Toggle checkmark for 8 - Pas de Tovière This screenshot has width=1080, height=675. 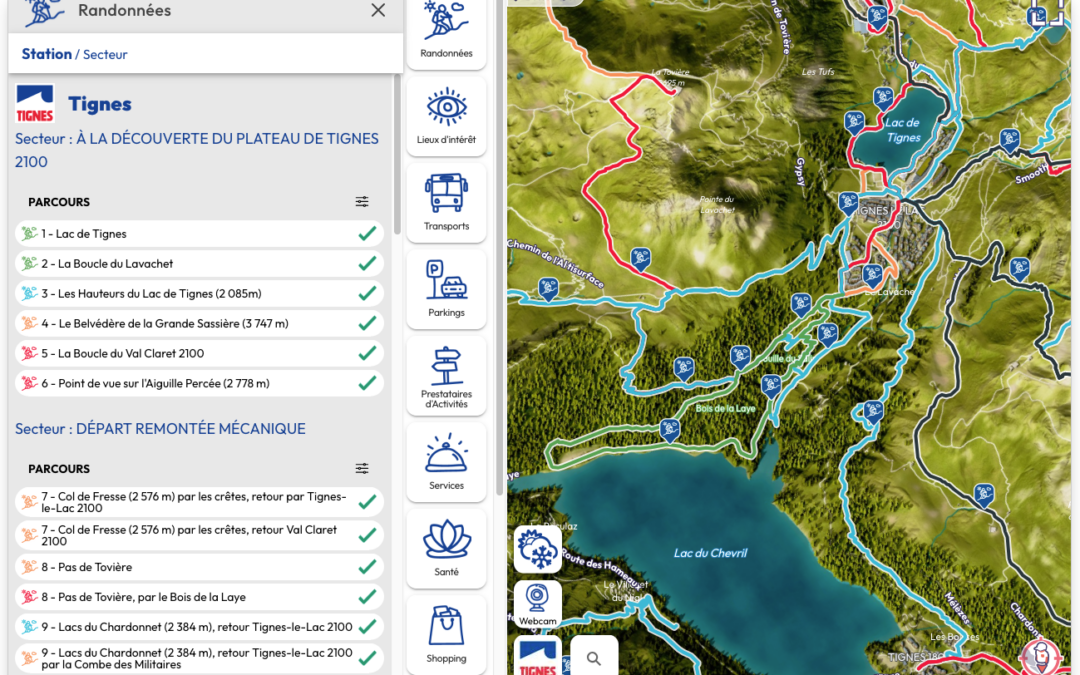[367, 567]
